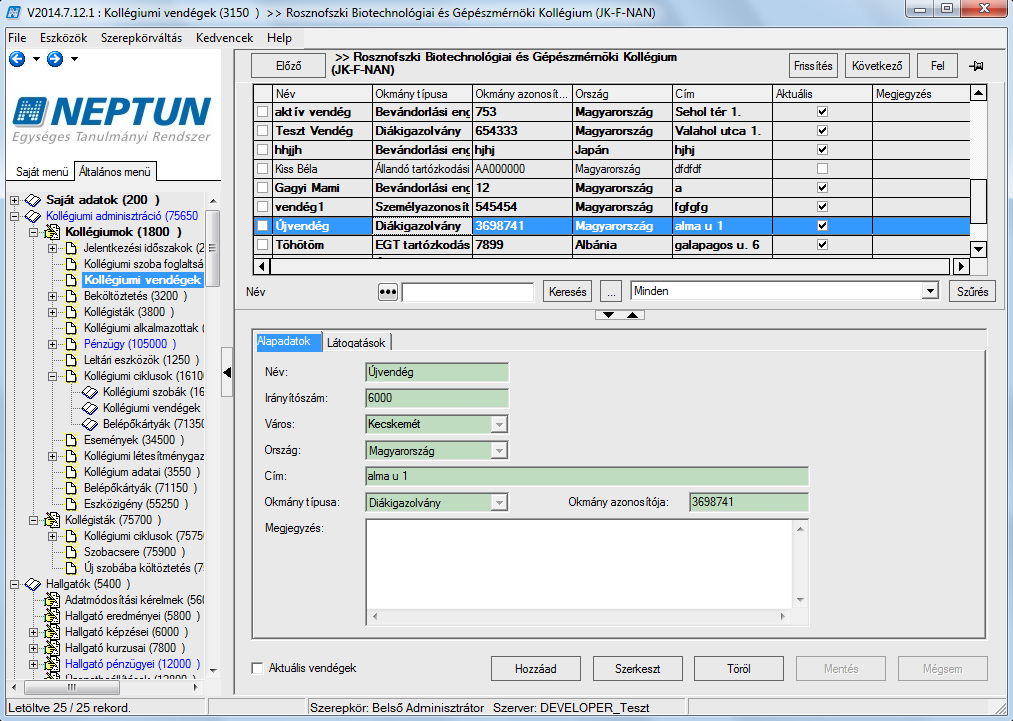Open the Ország dropdown showing Magyarország
Screen dimensions: 1013x721
[499, 450]
